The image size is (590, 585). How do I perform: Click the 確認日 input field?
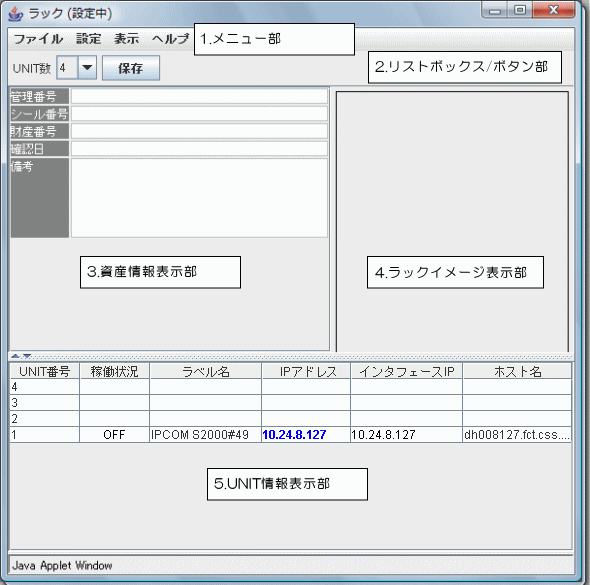(x=199, y=149)
